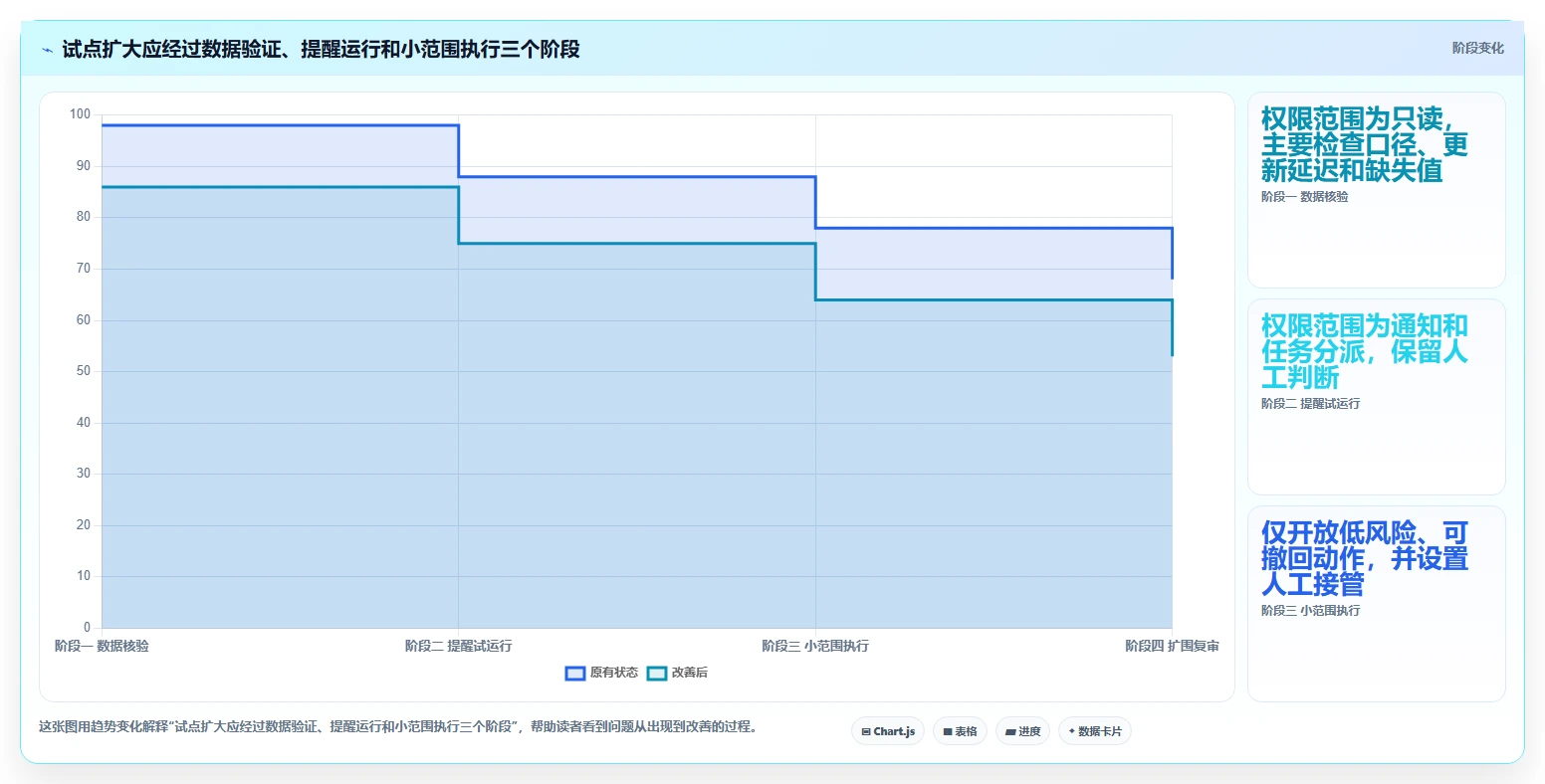Click the 阶段一 数据核验 card caption
Viewport: 1545px width, 784px height.
[1304, 197]
